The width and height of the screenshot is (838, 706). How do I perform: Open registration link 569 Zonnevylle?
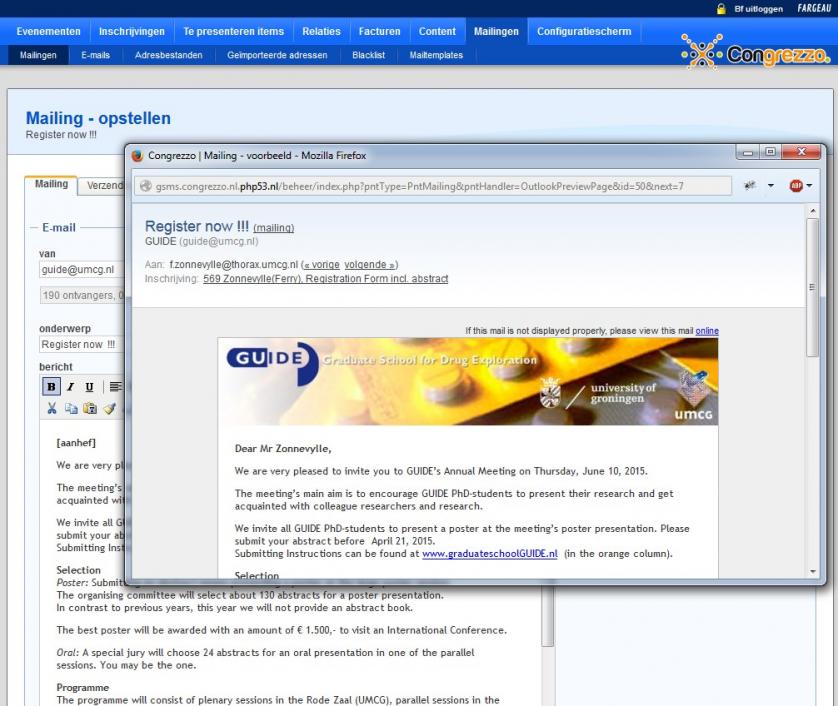pyautogui.click(x=325, y=278)
